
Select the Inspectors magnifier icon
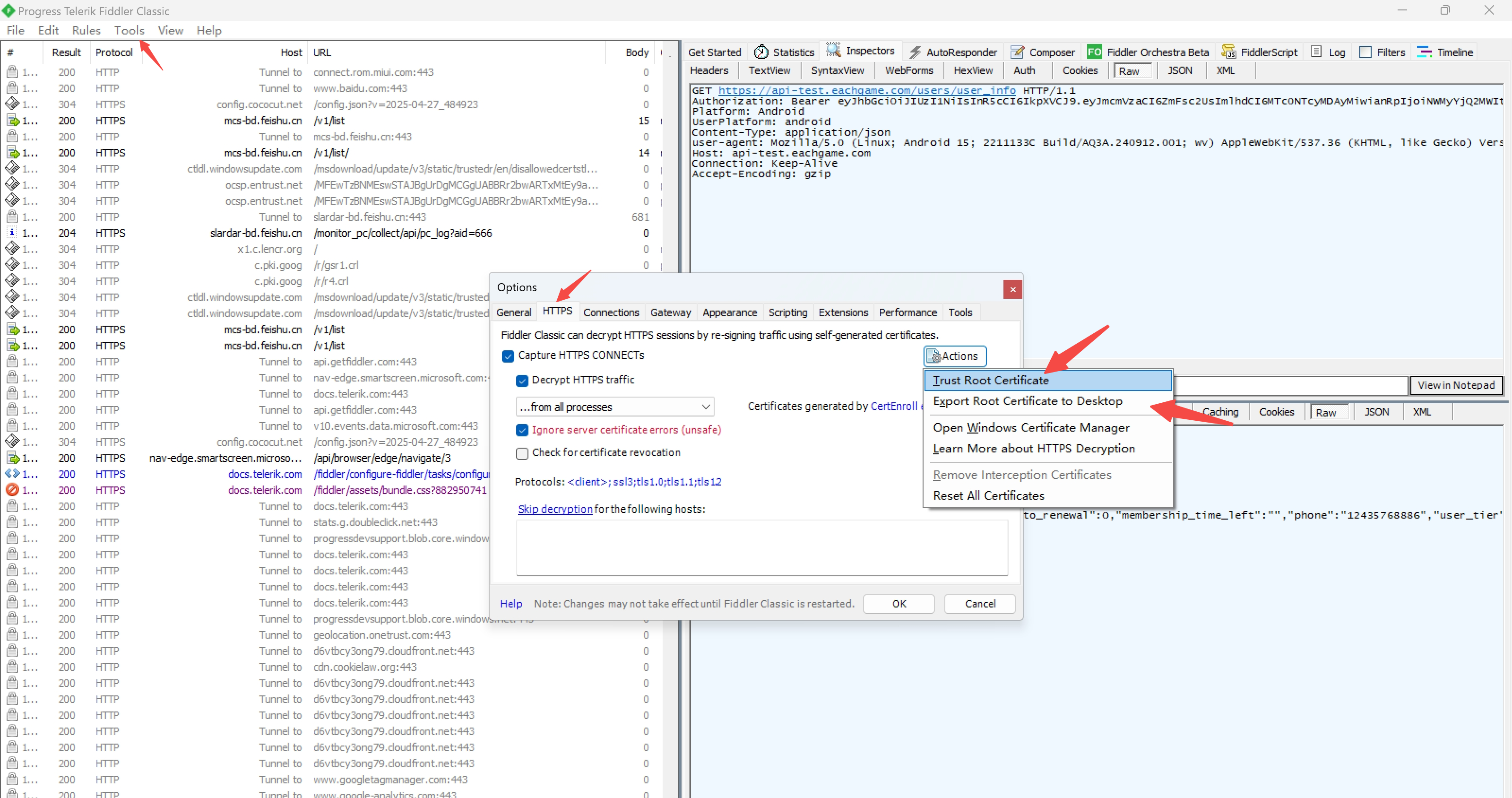tap(833, 51)
